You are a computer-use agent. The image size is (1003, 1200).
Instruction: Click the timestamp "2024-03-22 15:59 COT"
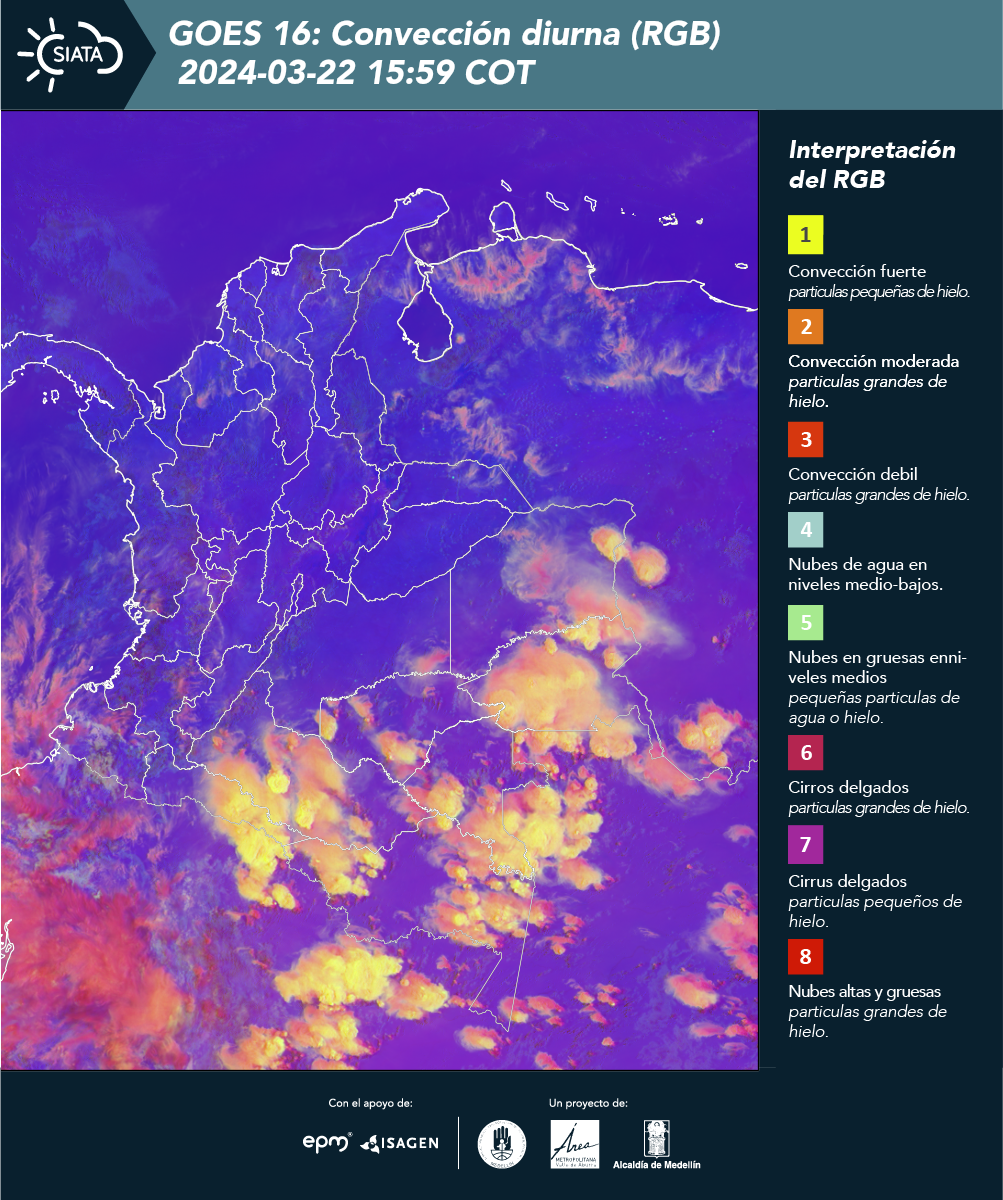pyautogui.click(x=357, y=73)
